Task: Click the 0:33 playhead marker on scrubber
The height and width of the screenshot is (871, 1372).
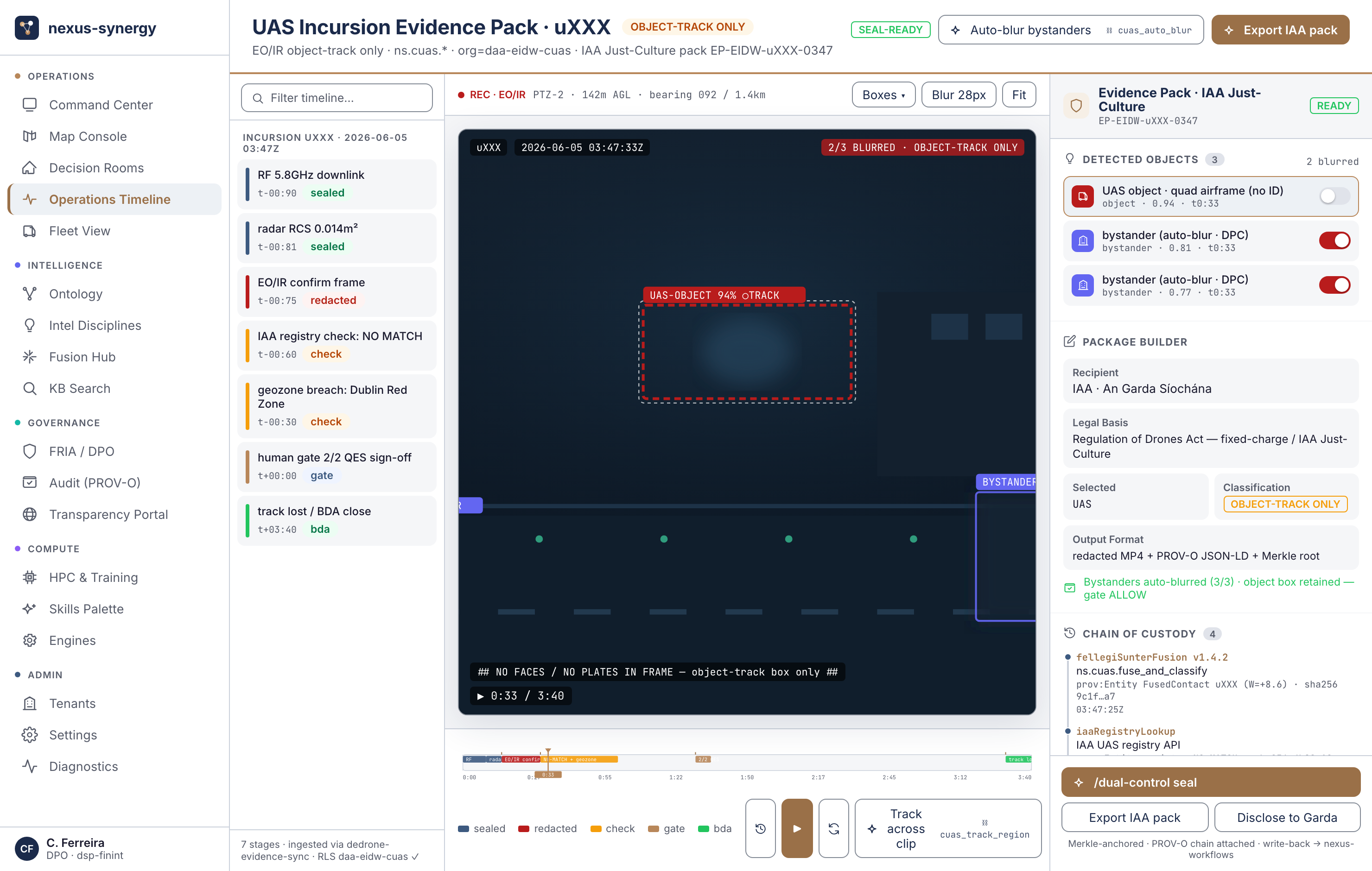Action: [547, 774]
